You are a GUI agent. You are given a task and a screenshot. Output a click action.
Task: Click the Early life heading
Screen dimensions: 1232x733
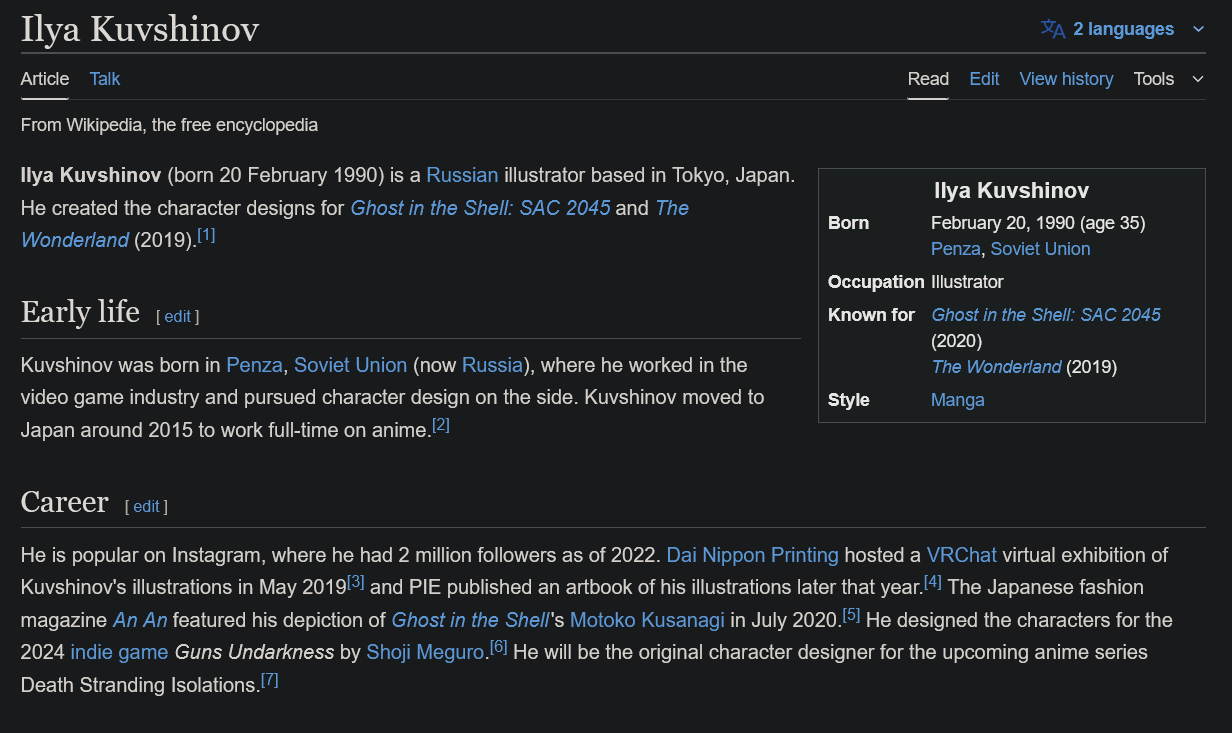coord(80,312)
